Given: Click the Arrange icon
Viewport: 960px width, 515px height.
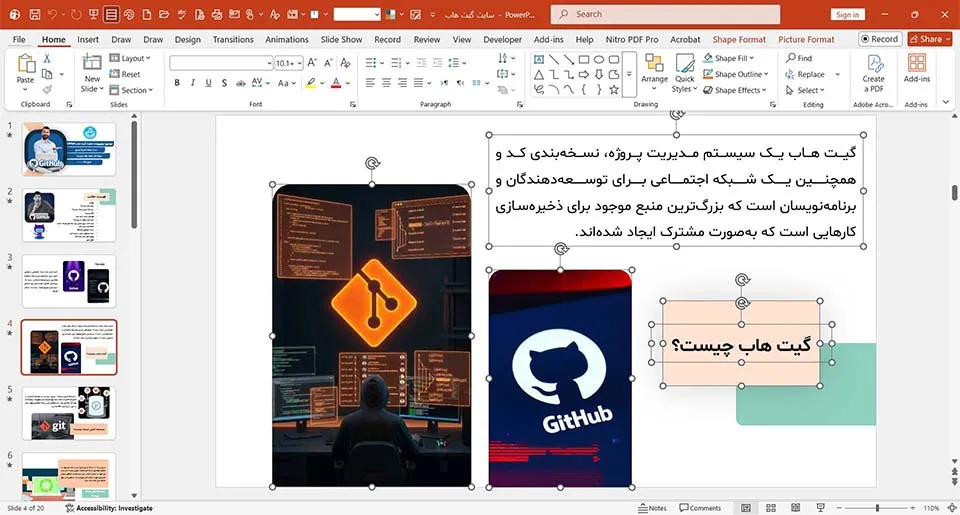Looking at the screenshot, I should pyautogui.click(x=654, y=63).
